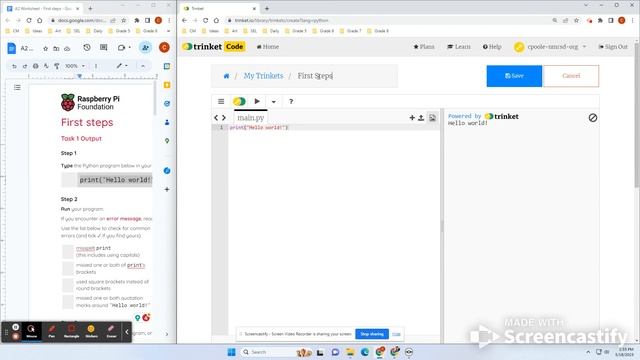Image resolution: width=640 pixels, height=360 pixels.
Task: Select the main.py file tab
Action: coord(251,118)
